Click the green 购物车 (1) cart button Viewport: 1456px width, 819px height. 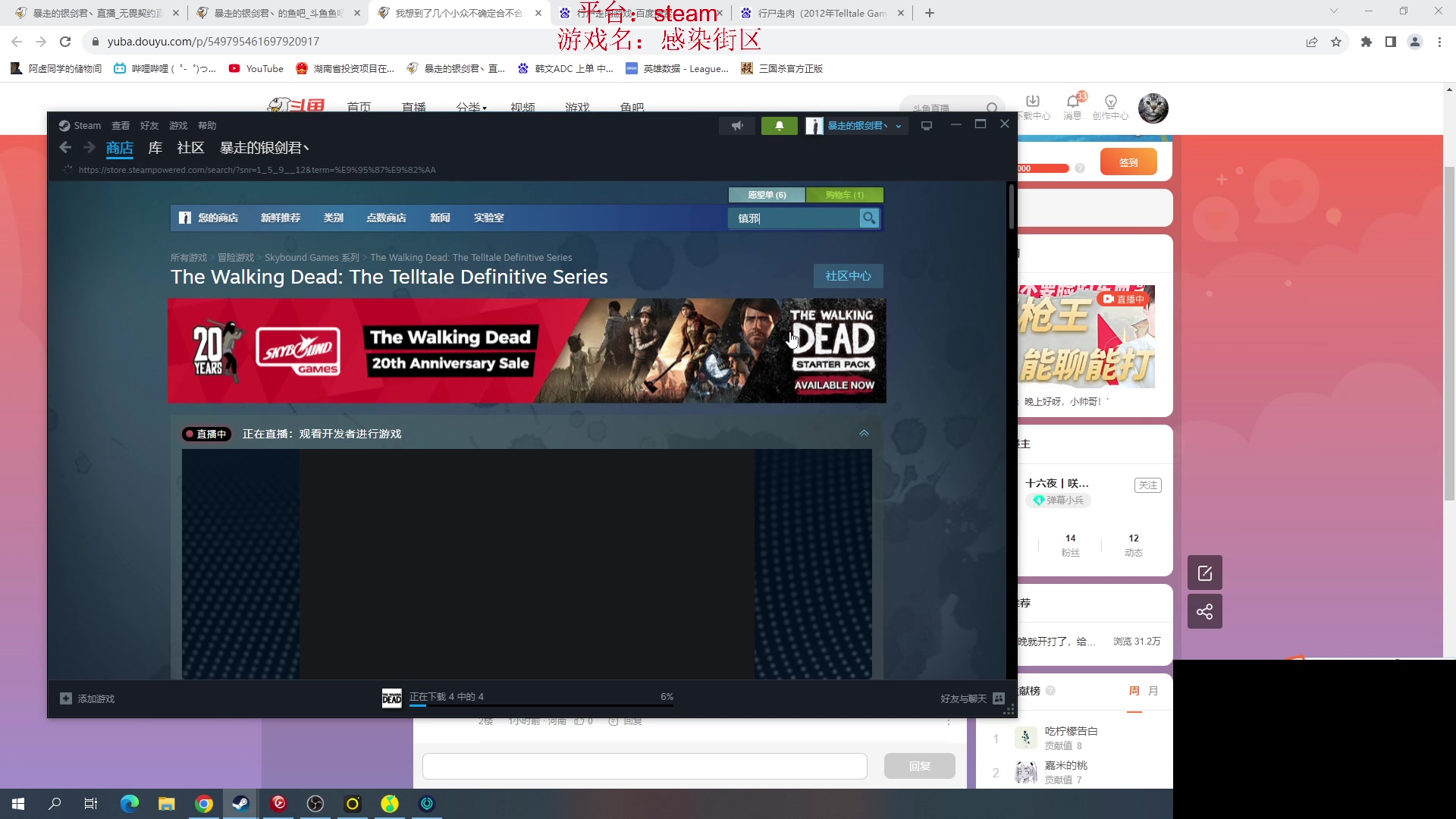845,195
